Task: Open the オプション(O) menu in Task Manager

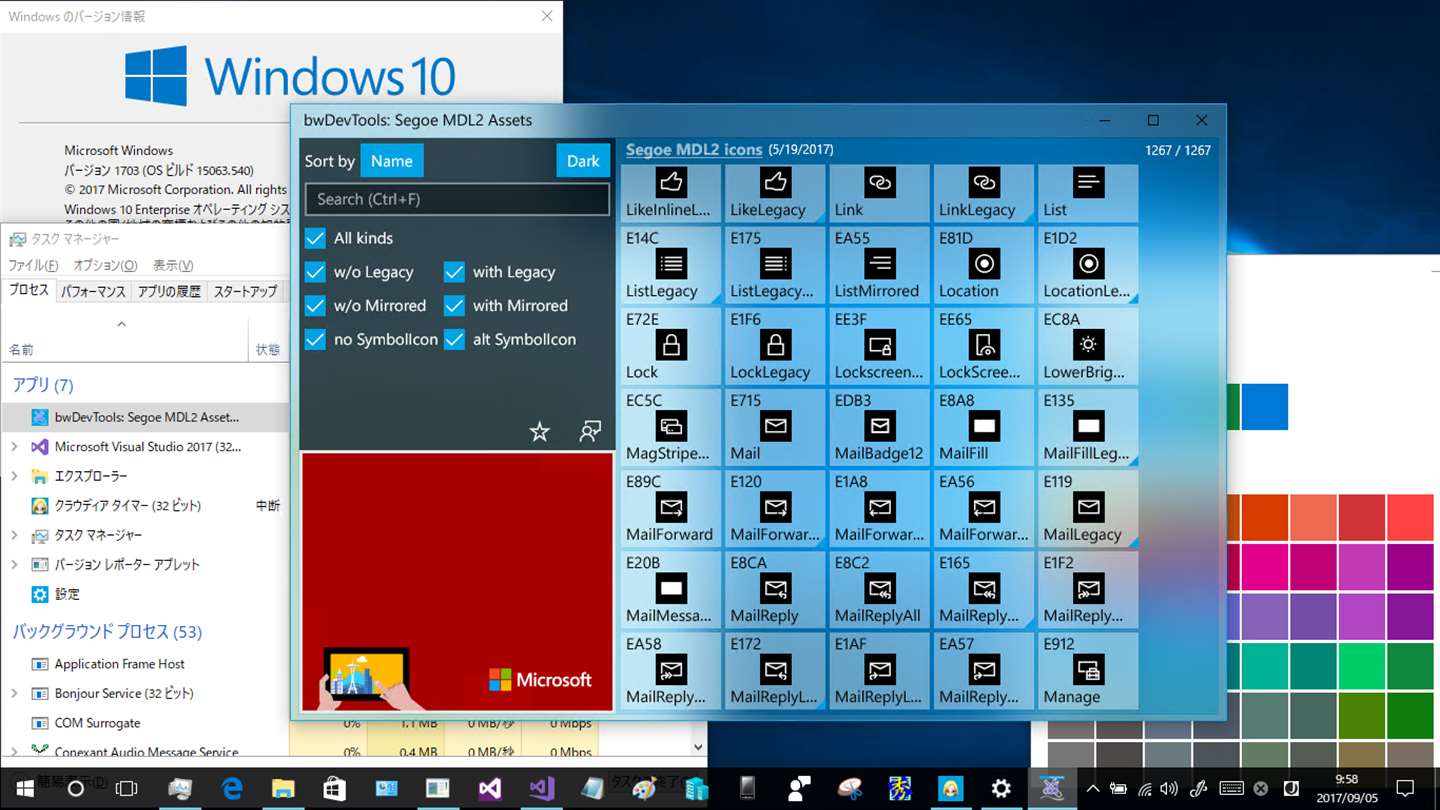Action: click(x=105, y=265)
